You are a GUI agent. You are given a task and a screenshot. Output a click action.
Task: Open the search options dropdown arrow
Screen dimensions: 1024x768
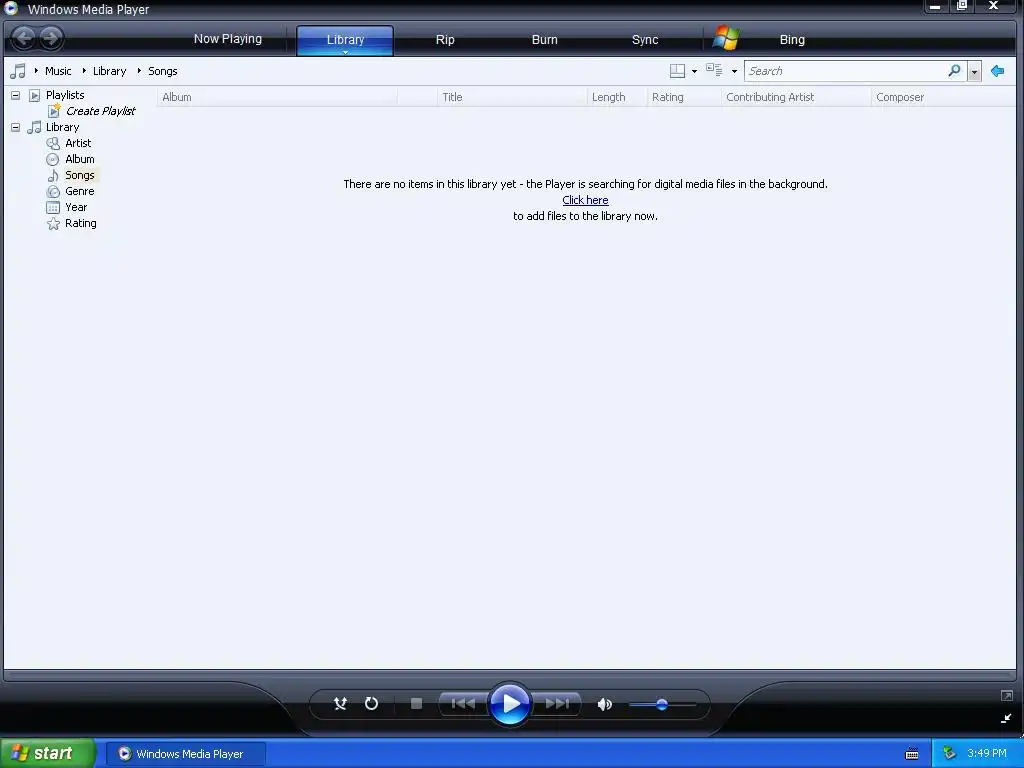pos(974,71)
